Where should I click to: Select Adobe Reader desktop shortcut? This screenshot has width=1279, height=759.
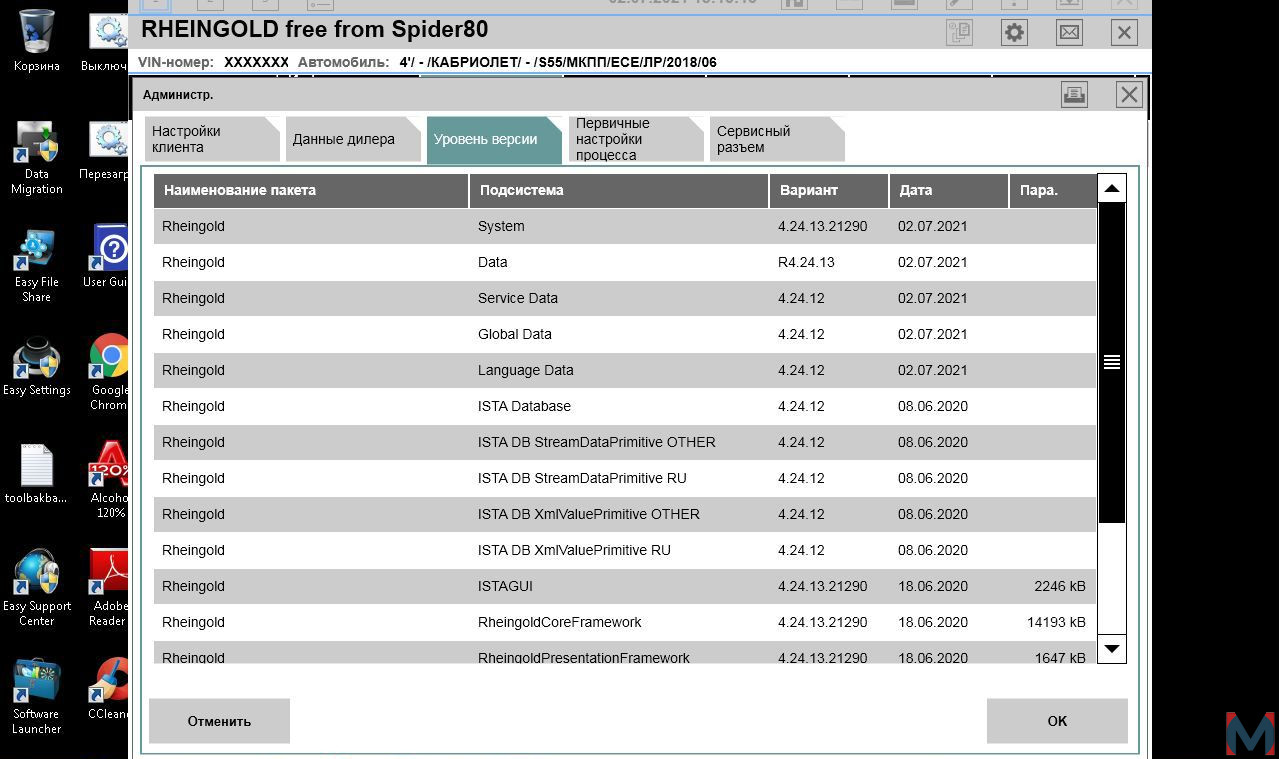(x=109, y=588)
